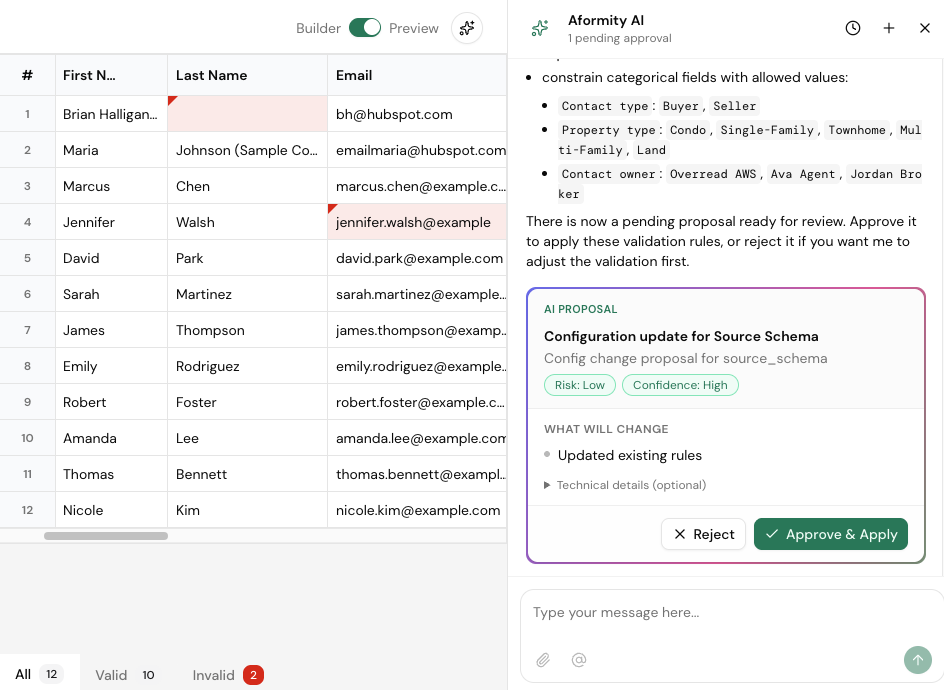Click the Foster last name cell
944x690 pixels.
tap(247, 402)
